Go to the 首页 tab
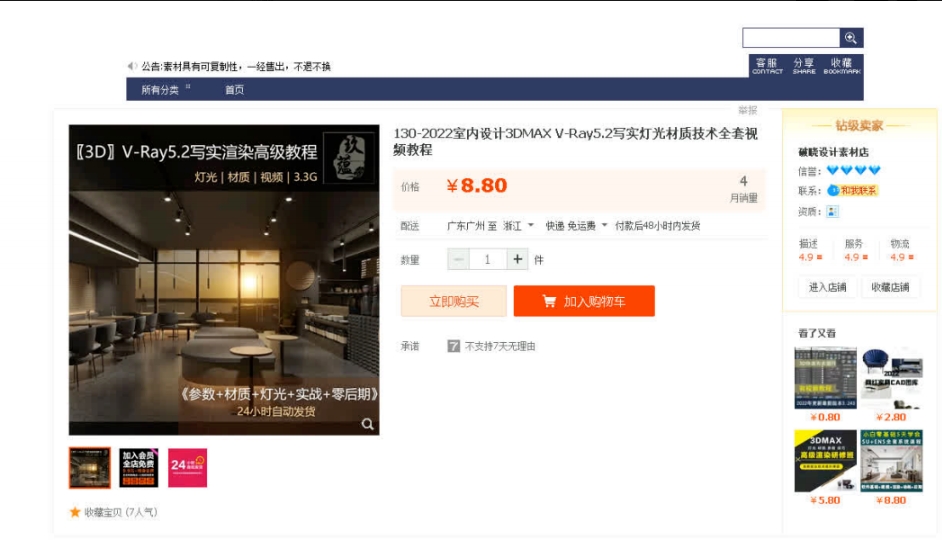 tap(234, 90)
